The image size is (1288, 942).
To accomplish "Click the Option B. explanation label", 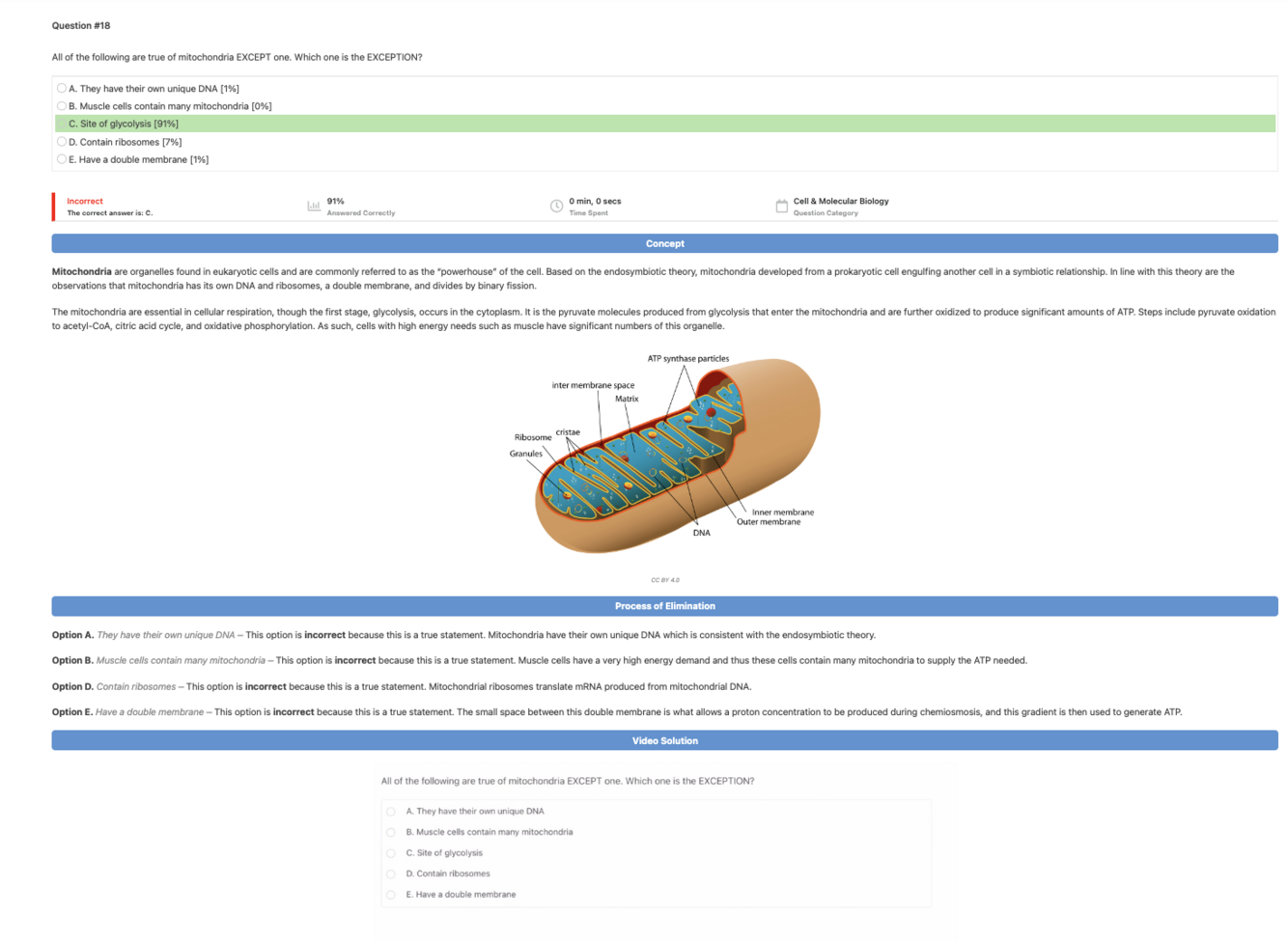I will click(72, 660).
